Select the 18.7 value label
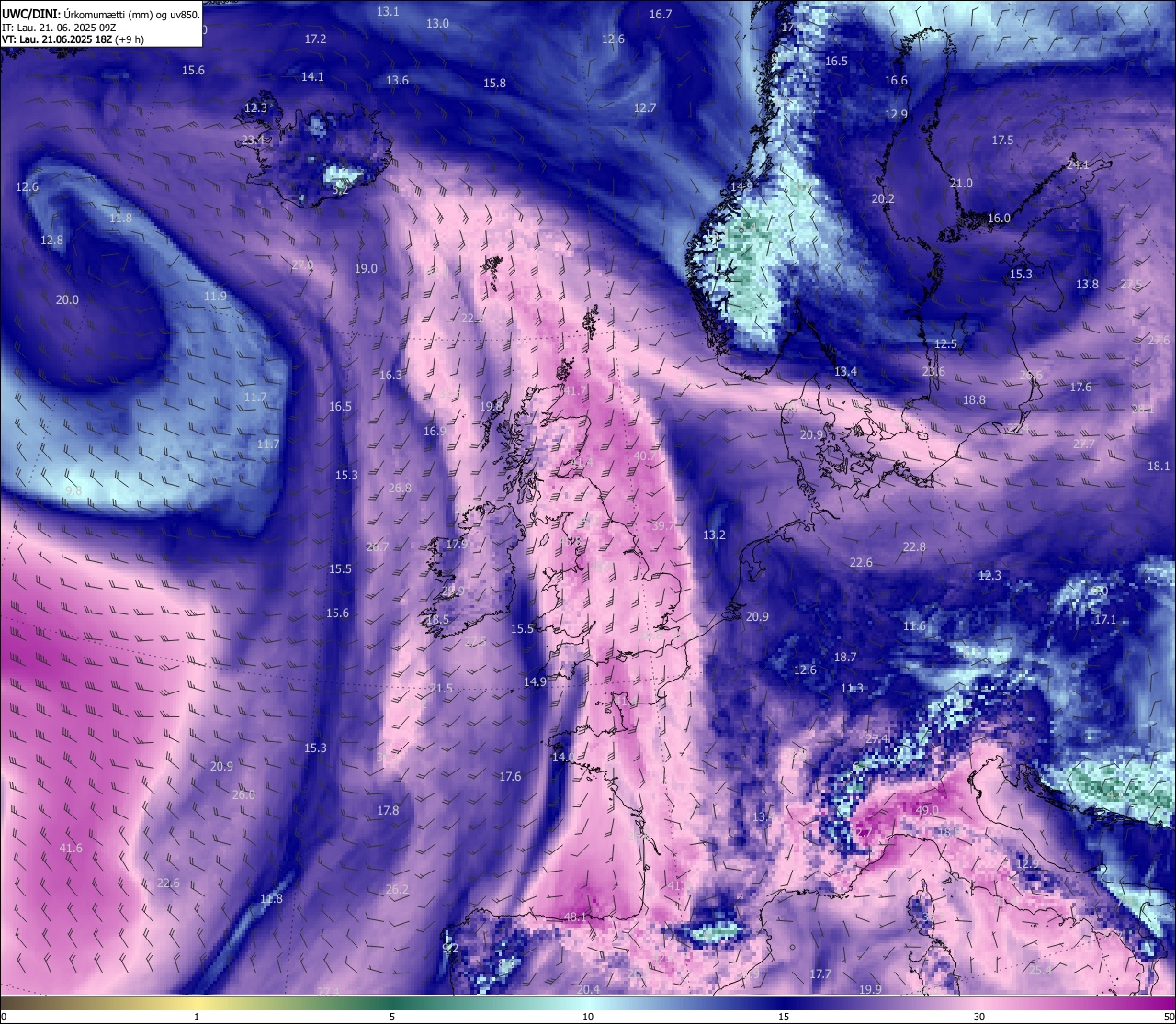1176x1024 pixels. tap(845, 658)
